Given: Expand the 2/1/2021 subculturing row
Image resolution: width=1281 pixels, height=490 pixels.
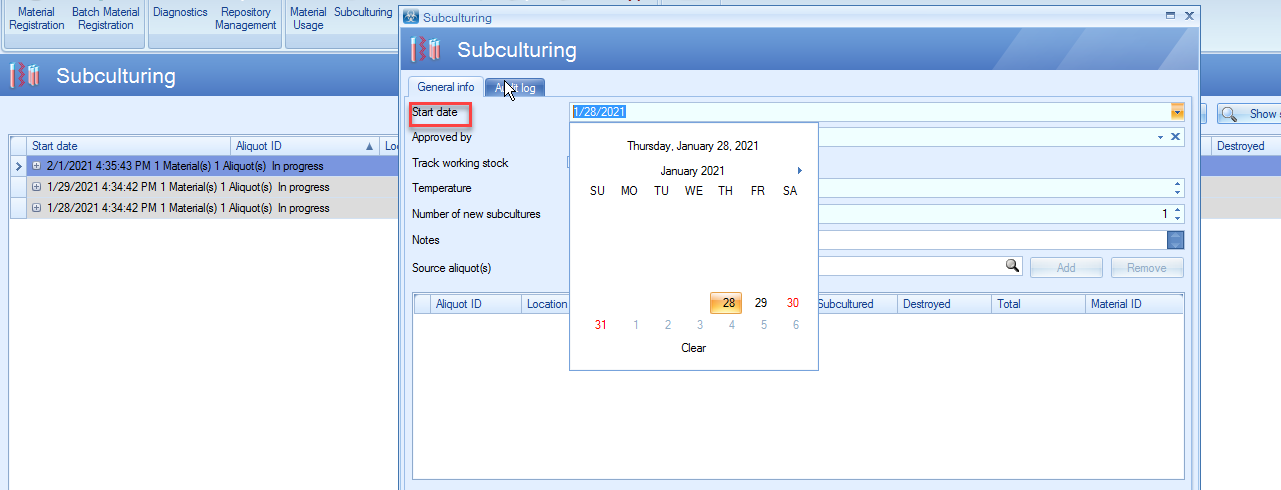Looking at the screenshot, I should point(37,166).
